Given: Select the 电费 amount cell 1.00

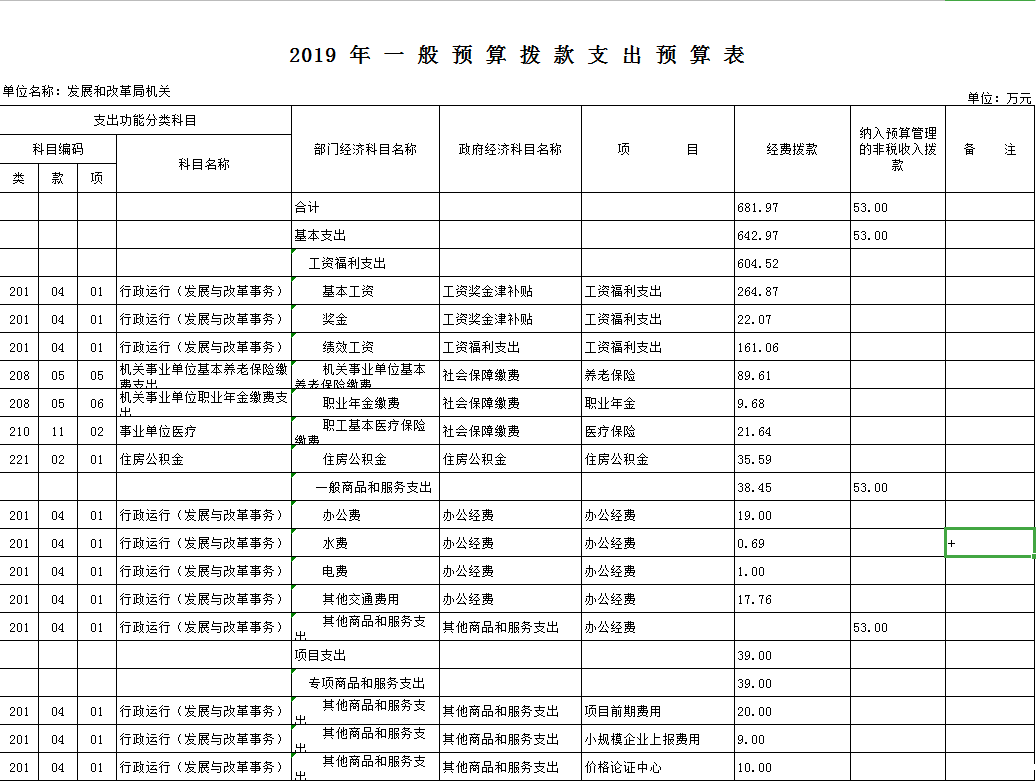Looking at the screenshot, I should coord(792,572).
